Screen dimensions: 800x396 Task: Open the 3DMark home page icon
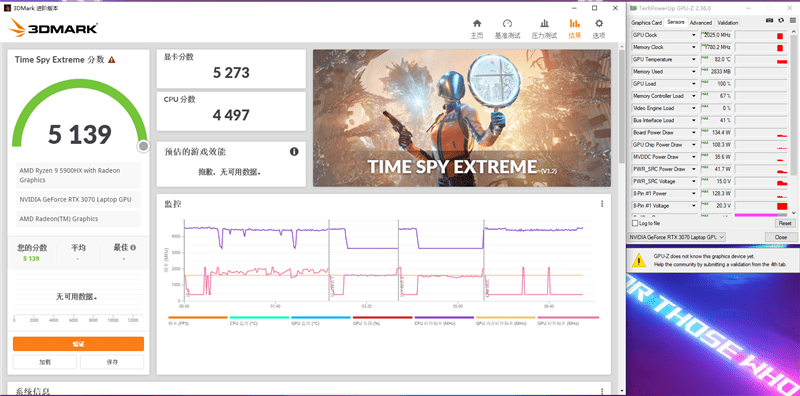[477, 23]
